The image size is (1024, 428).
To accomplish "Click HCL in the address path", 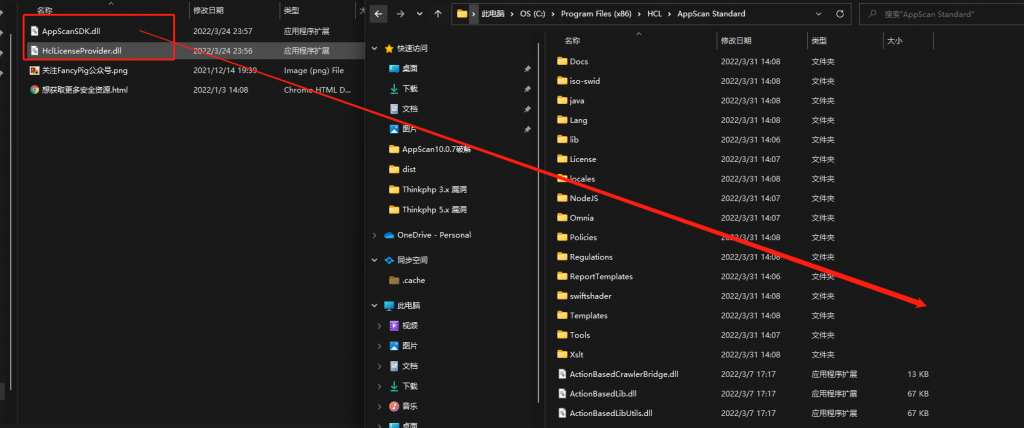I will (x=654, y=14).
